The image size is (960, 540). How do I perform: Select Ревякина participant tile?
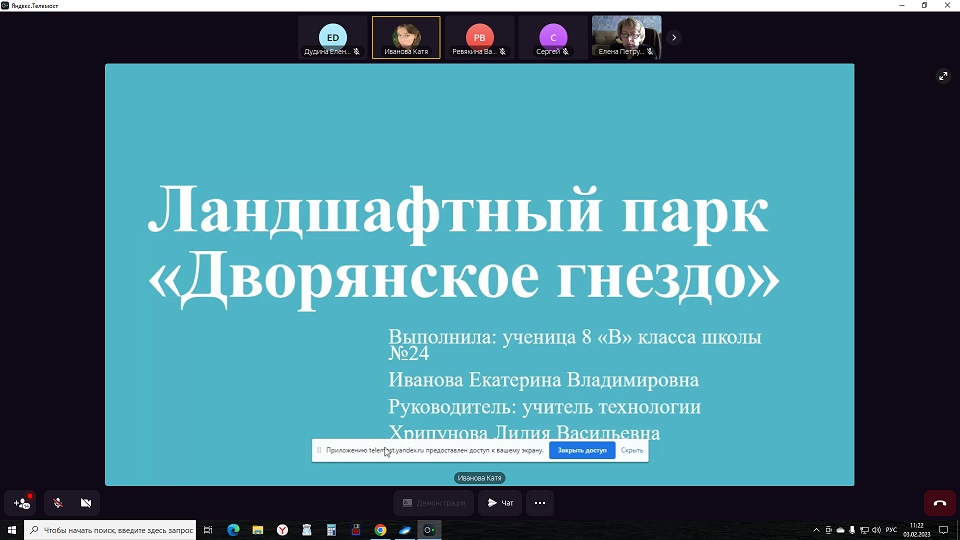pos(480,38)
